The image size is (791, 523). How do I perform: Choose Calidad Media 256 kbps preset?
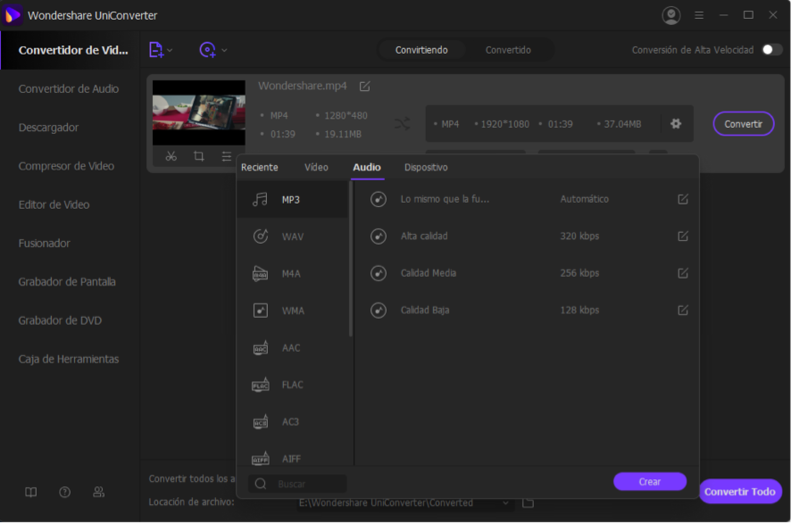527,273
